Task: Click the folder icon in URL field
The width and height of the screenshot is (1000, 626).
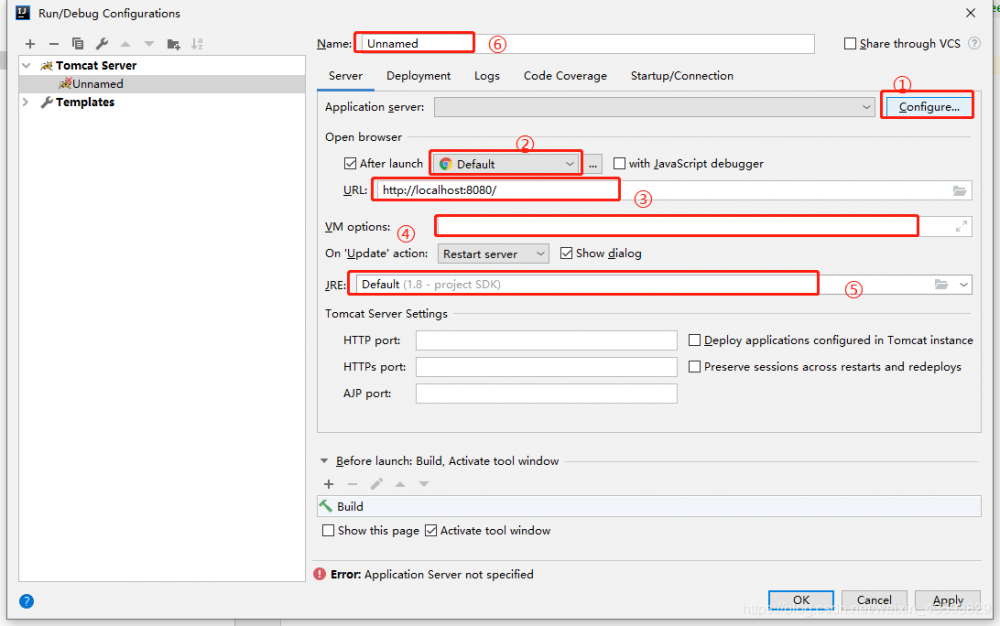Action: point(960,190)
